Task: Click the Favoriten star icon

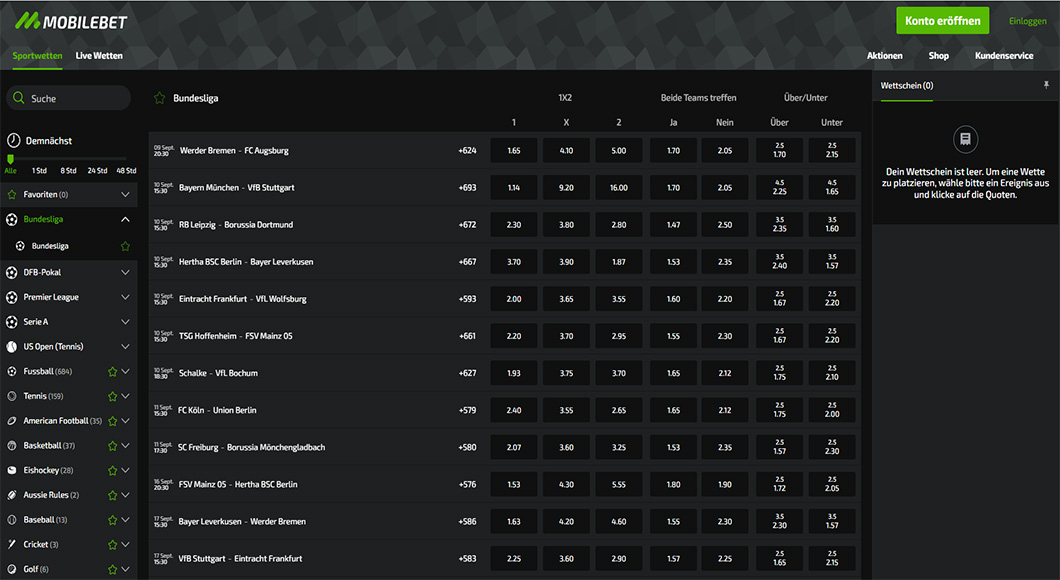Action: click(x=11, y=195)
